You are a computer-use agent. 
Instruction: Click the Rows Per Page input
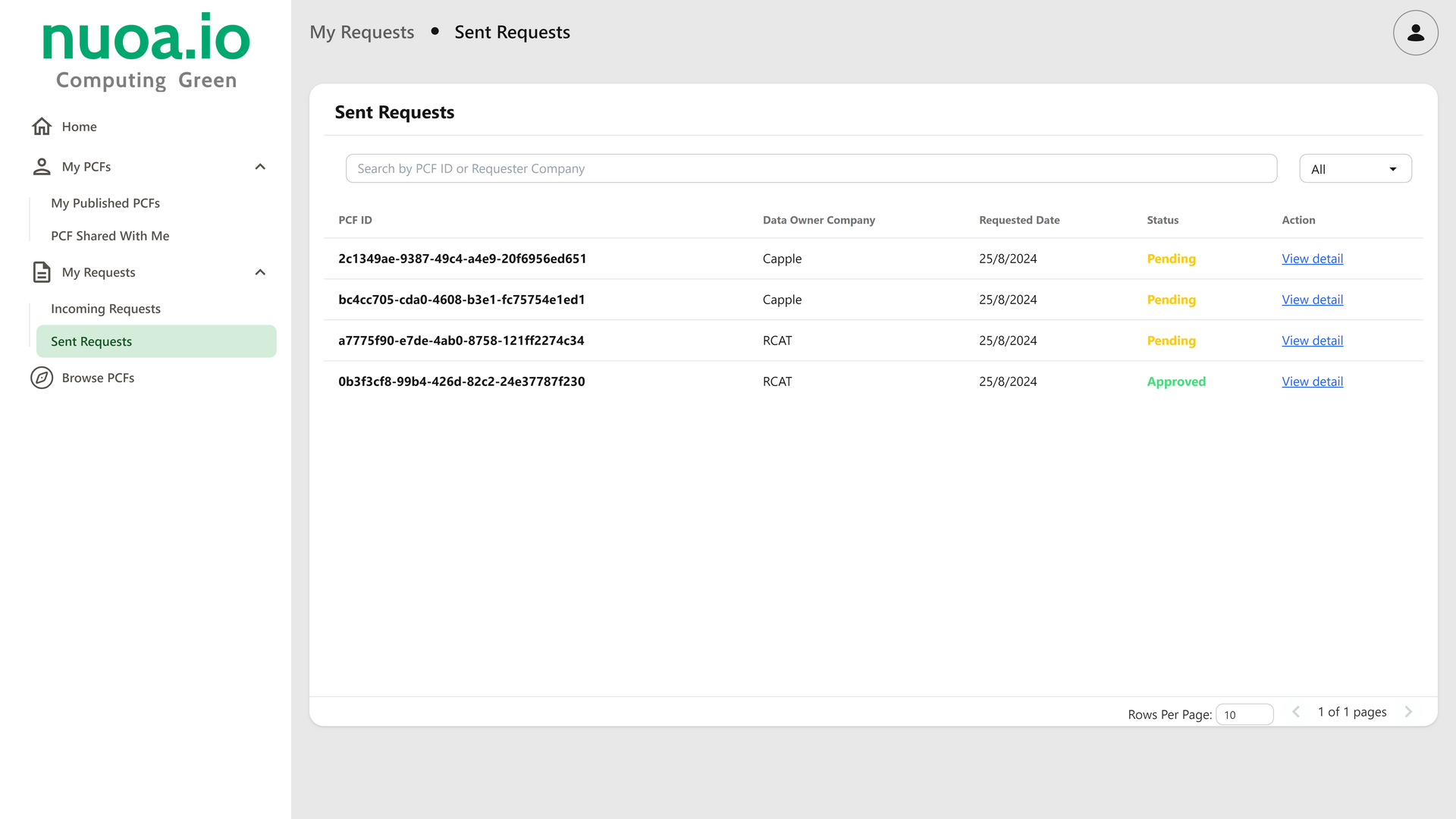click(x=1244, y=714)
